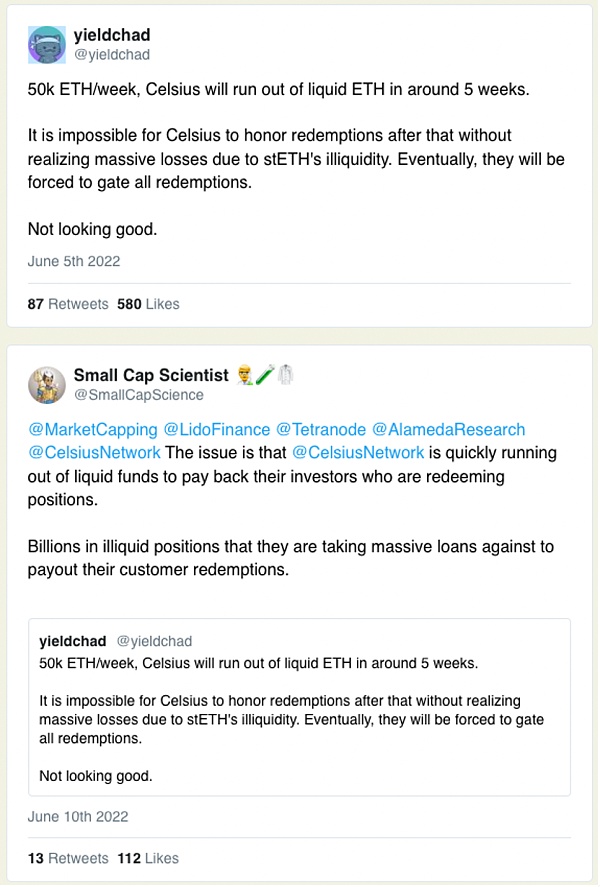Click the green test tube emoji
The width and height of the screenshot is (600, 887).
click(265, 374)
